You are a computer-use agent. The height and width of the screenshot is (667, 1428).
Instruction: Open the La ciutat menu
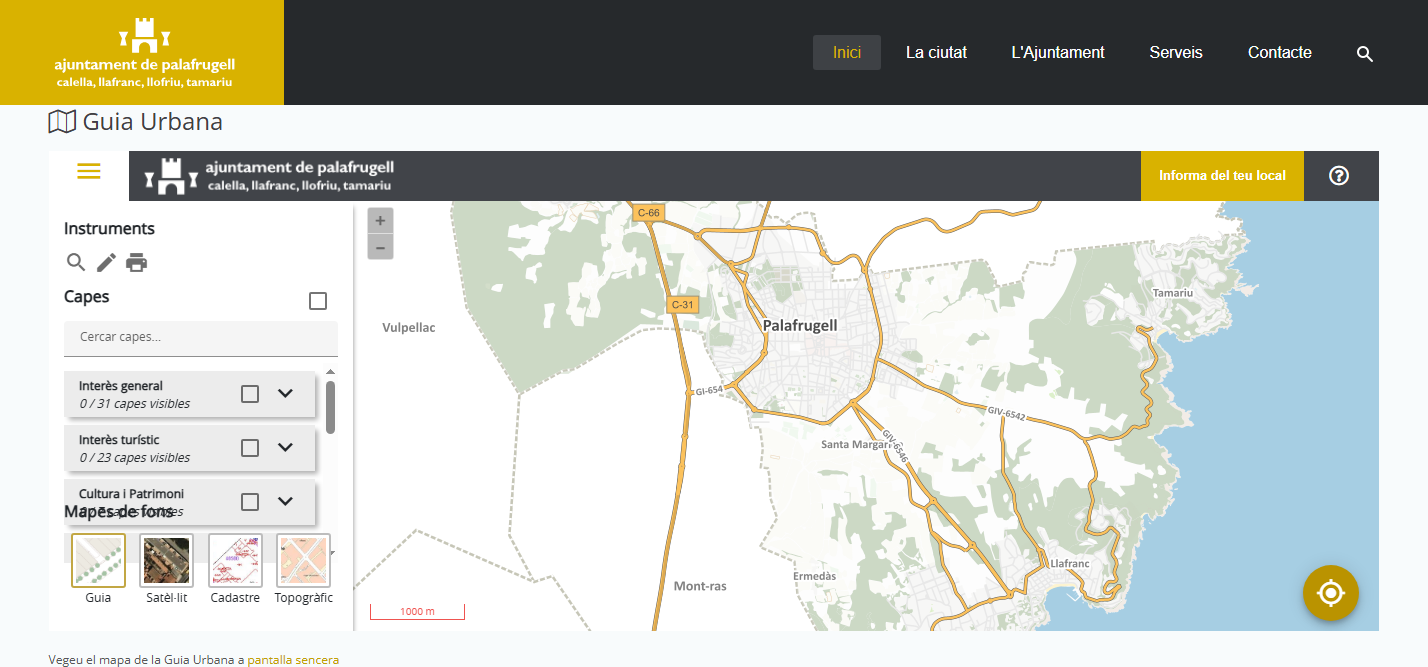(936, 53)
